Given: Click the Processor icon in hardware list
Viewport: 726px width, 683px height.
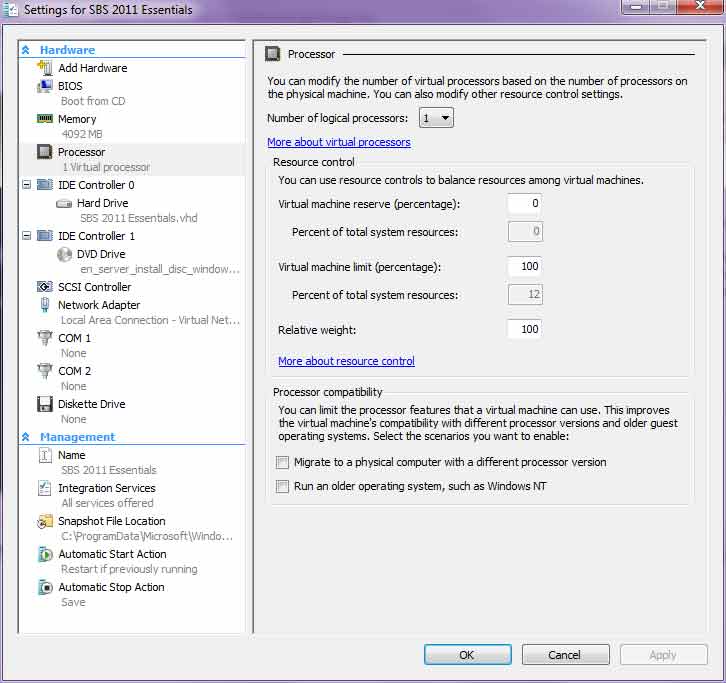Looking at the screenshot, I should click(x=45, y=152).
